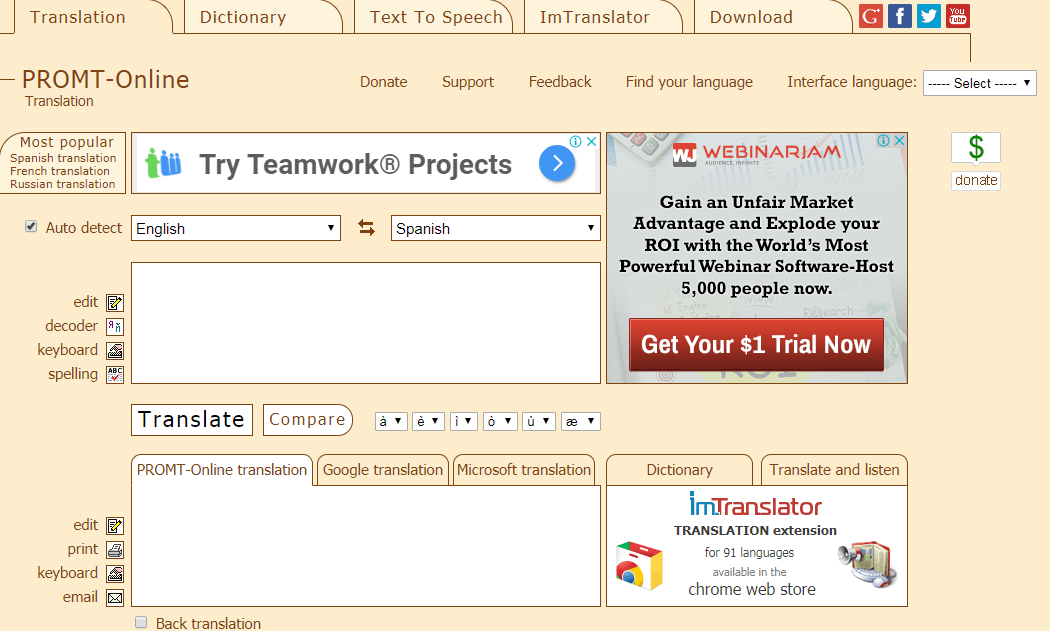Toggle the Auto detect checkbox
The image size is (1050, 631).
31,226
